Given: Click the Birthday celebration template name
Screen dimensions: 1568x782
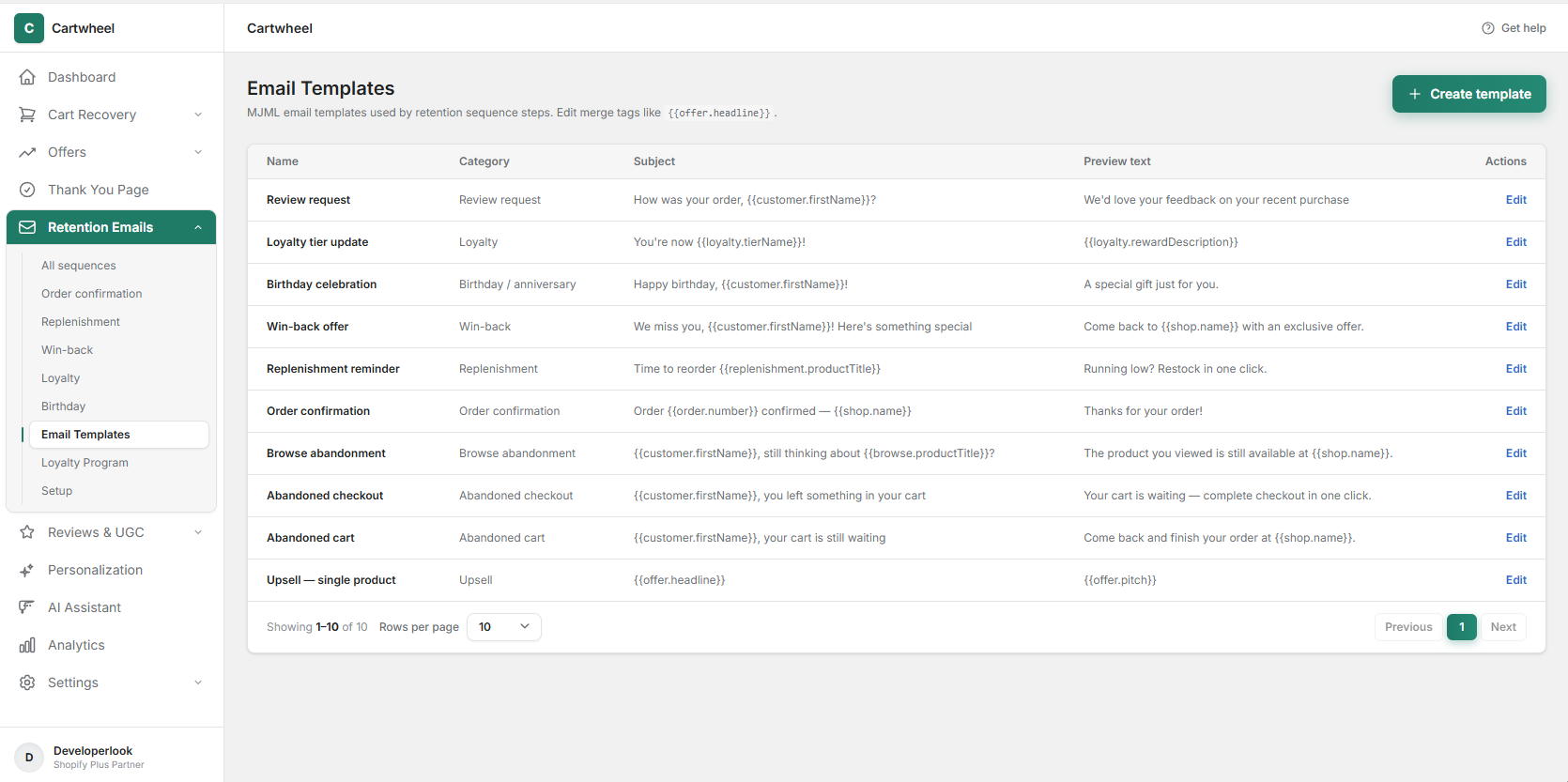Looking at the screenshot, I should [x=321, y=284].
